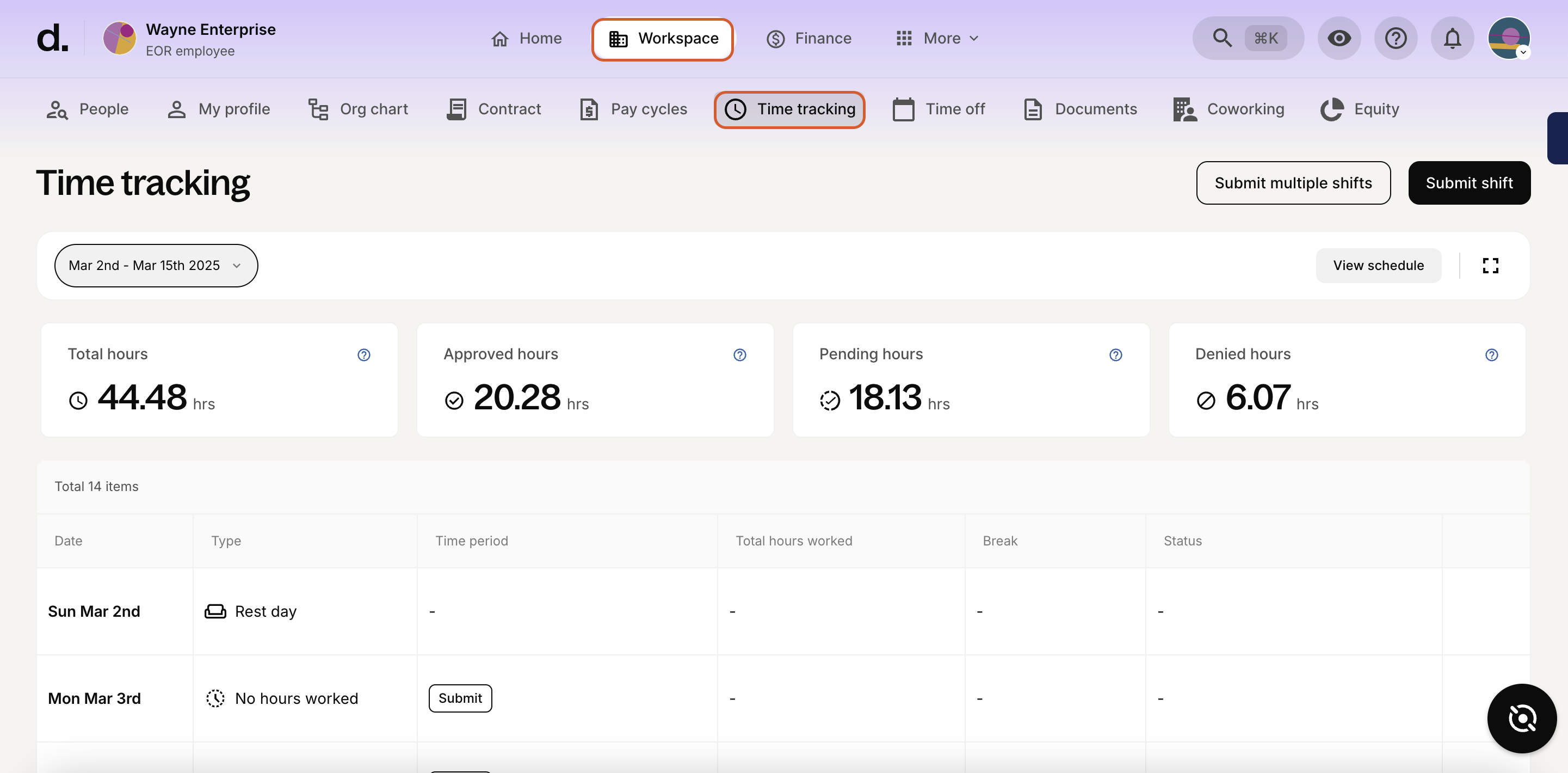This screenshot has width=1568, height=773.
Task: Click Submit for Mon Mar 3rd
Action: point(460,698)
